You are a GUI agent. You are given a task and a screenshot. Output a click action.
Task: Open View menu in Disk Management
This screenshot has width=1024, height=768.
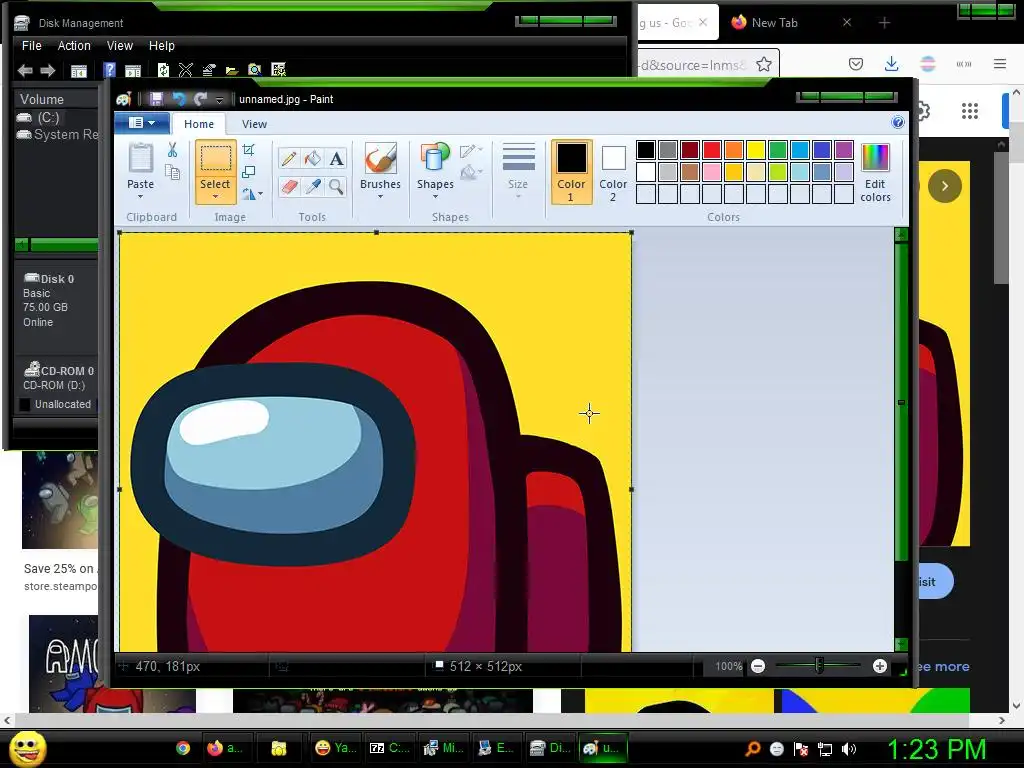(120, 46)
